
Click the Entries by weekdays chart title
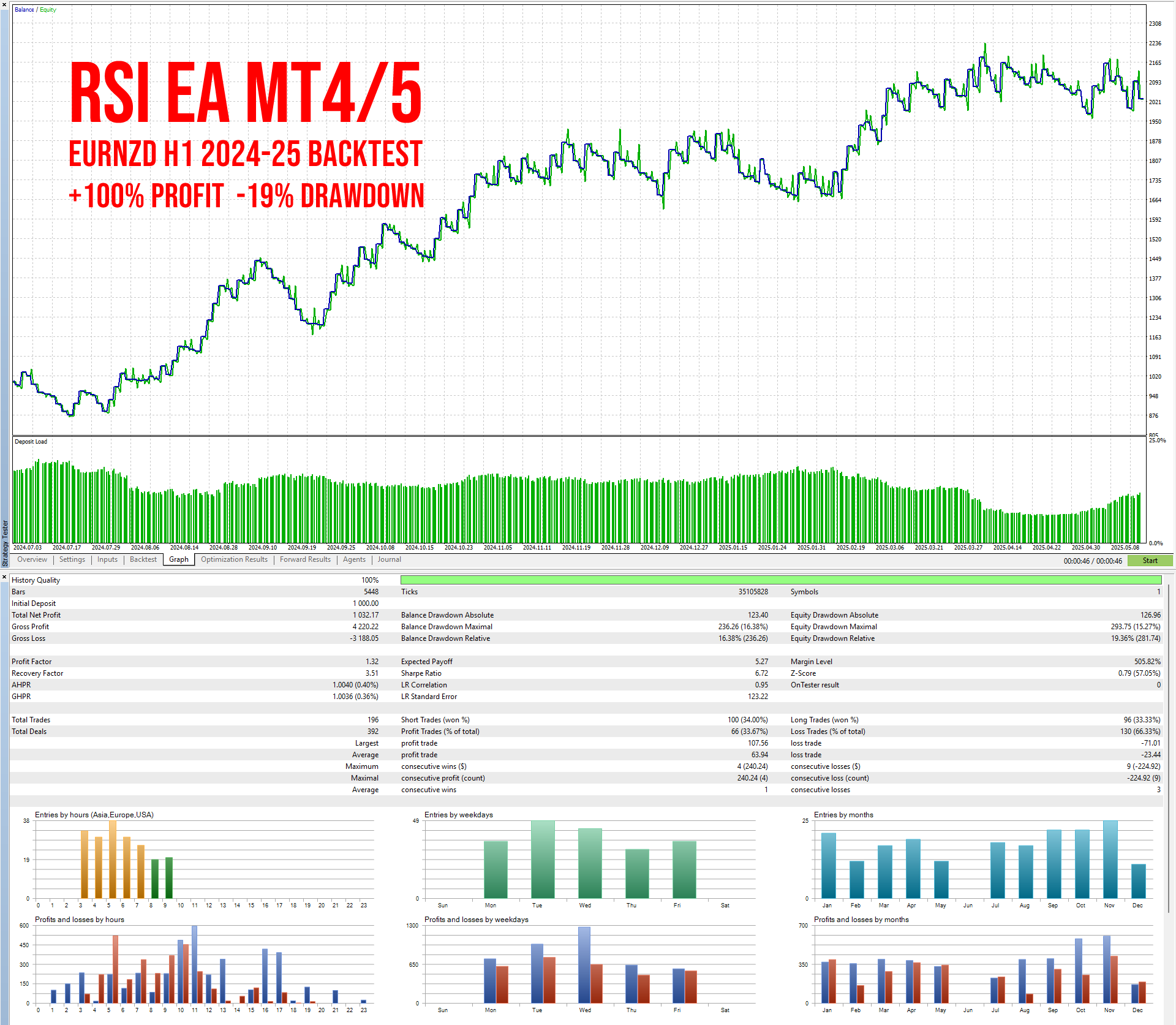pos(459,815)
